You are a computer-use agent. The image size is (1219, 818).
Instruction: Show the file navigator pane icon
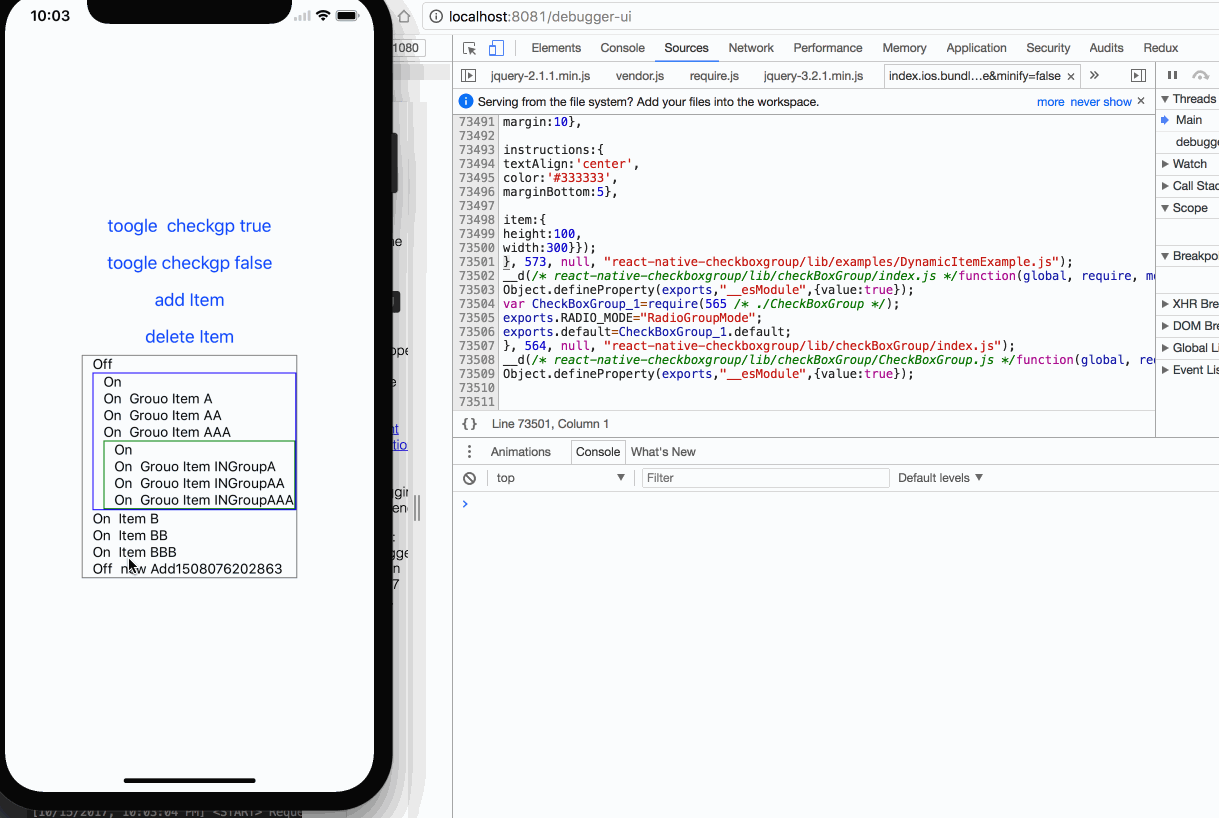(x=468, y=76)
